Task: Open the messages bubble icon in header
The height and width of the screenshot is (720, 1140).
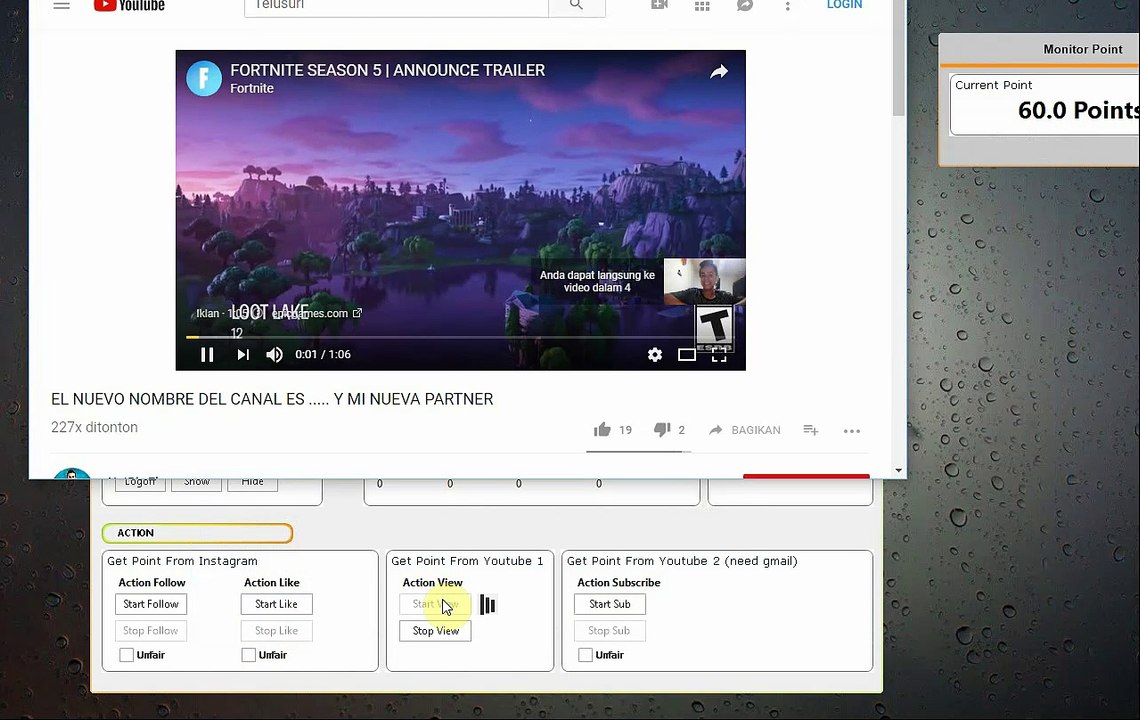Action: [744, 5]
